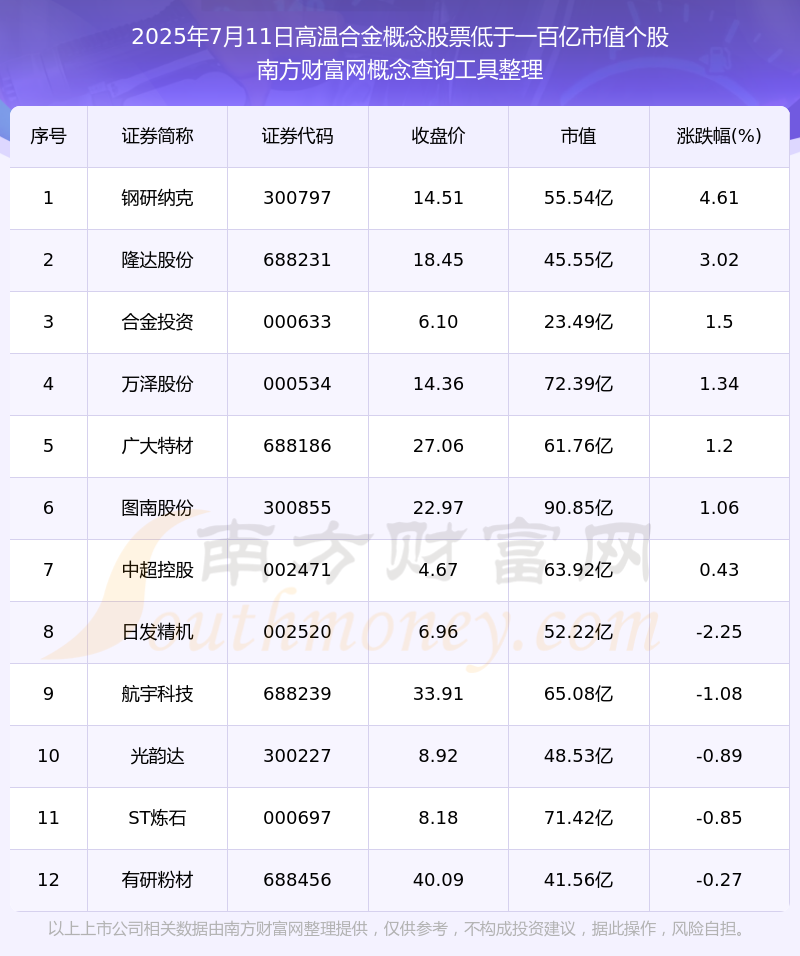Click closing price 18.45
Image resolution: width=800 pixels, height=956 pixels.
tap(438, 260)
